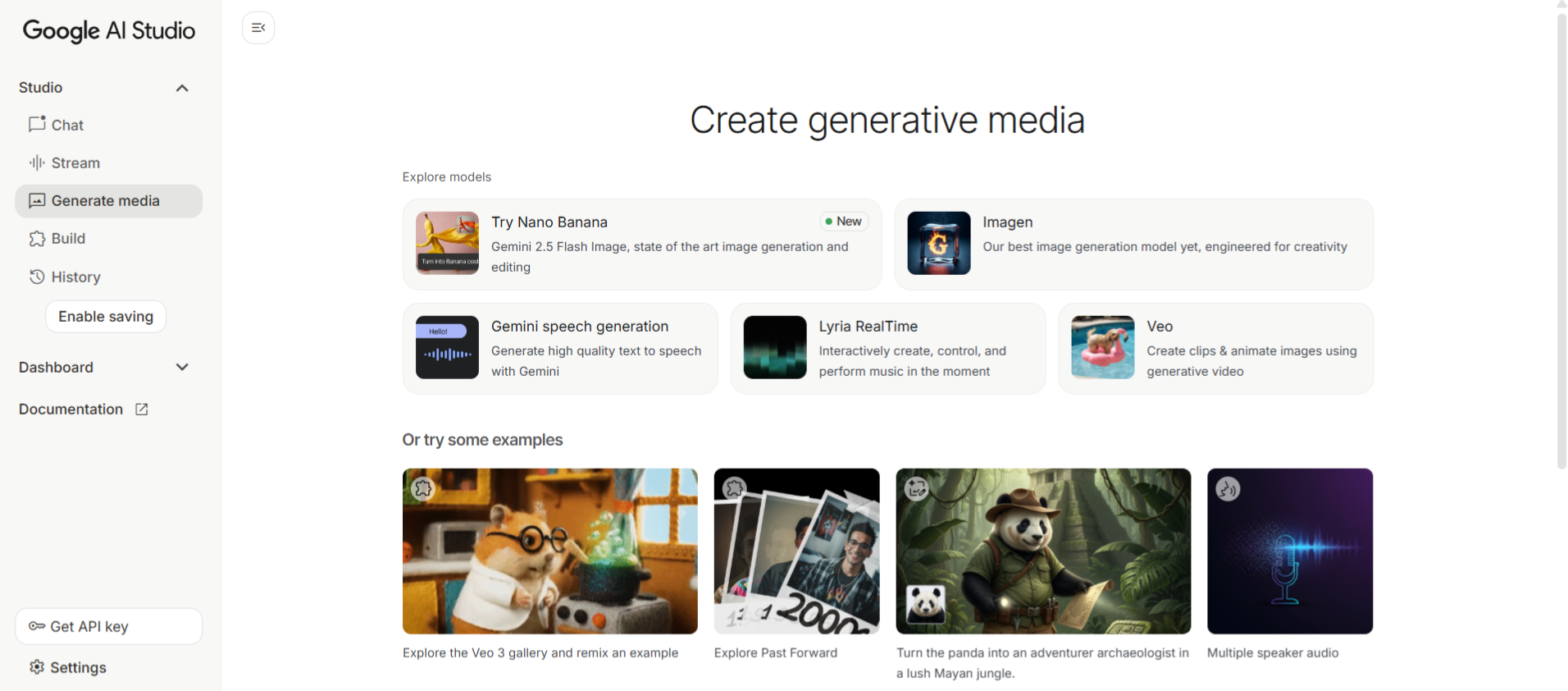Collapse the sidebar with the menu toggle icon

[258, 28]
